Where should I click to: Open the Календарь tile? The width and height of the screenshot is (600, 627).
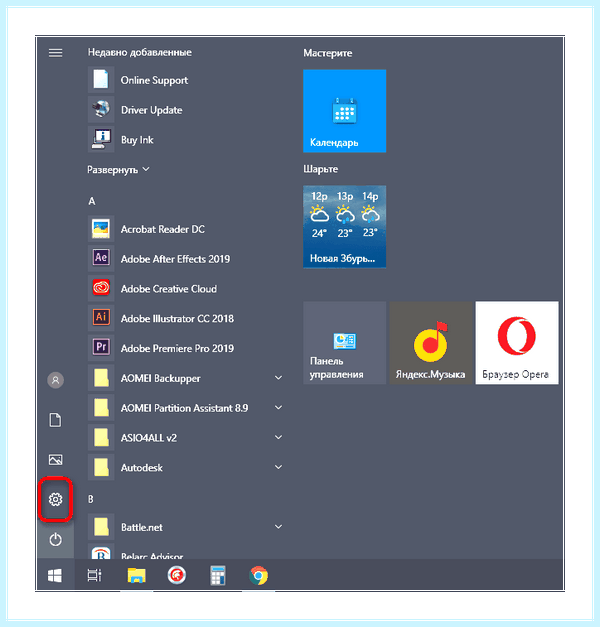point(344,111)
